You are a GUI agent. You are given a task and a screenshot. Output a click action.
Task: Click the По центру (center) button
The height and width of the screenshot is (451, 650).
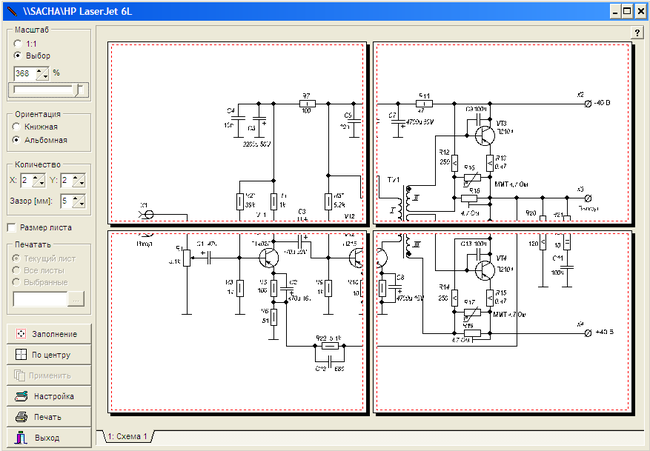click(x=49, y=355)
